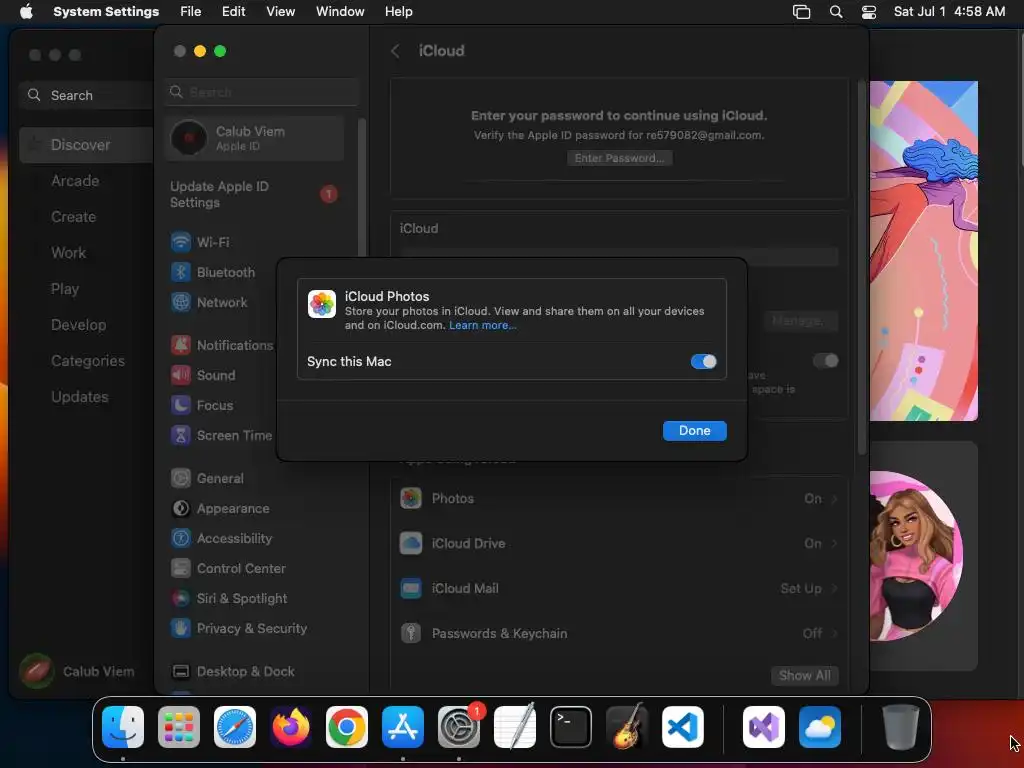The height and width of the screenshot is (768, 1024).
Task: Select Categories in App Store sidebar
Action: click(86, 361)
